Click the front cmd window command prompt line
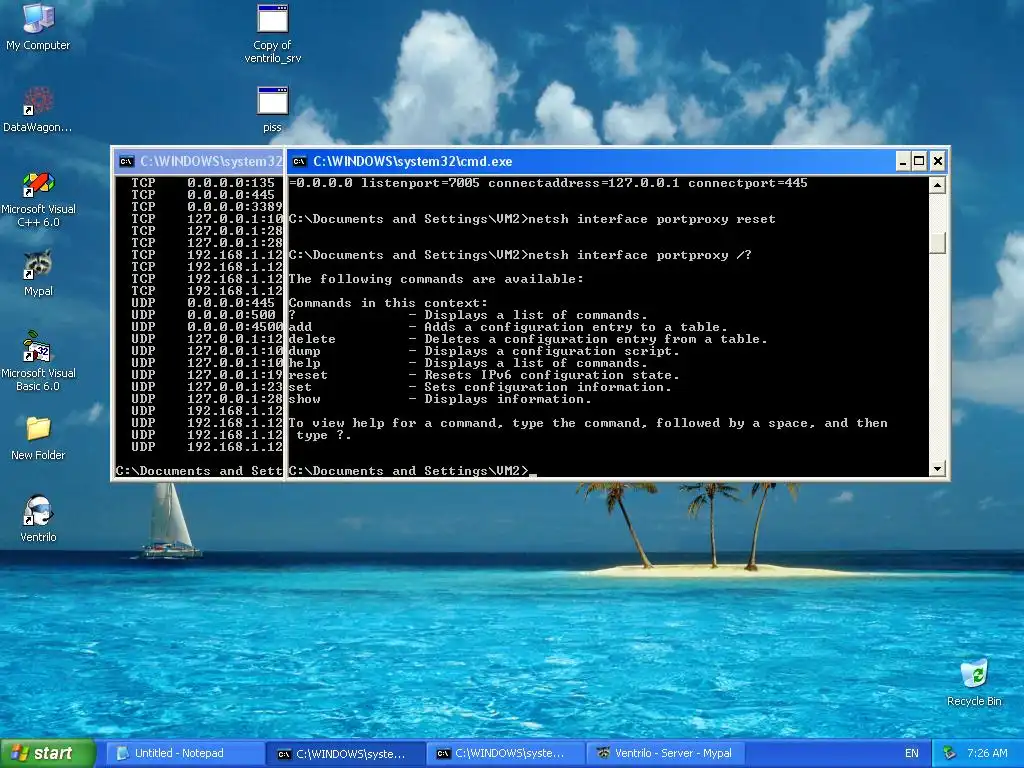The width and height of the screenshot is (1024, 768). 412,471
